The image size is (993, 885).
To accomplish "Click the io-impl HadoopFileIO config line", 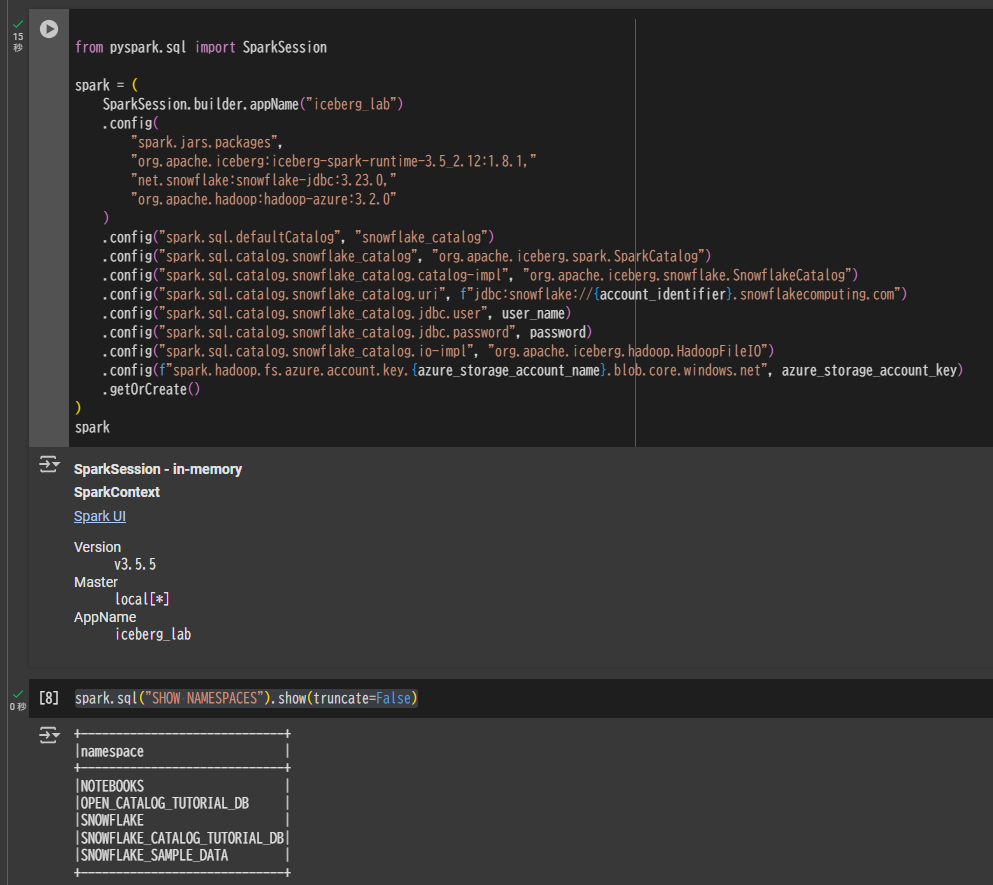I will tap(438, 351).
